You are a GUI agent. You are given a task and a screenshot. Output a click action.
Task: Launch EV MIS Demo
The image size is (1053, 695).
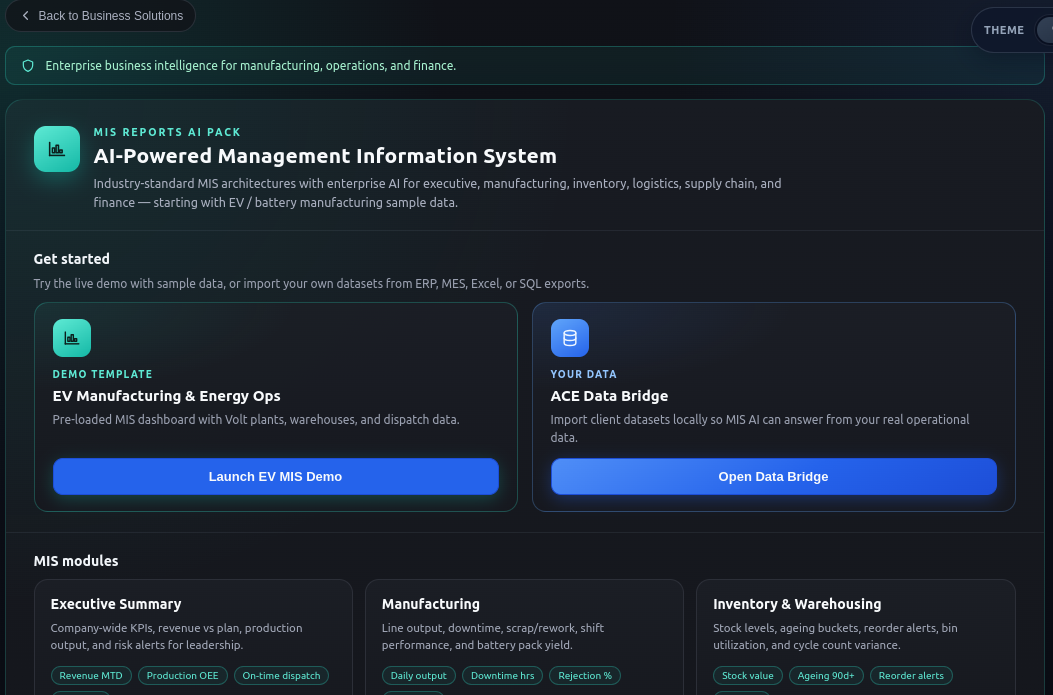(275, 477)
